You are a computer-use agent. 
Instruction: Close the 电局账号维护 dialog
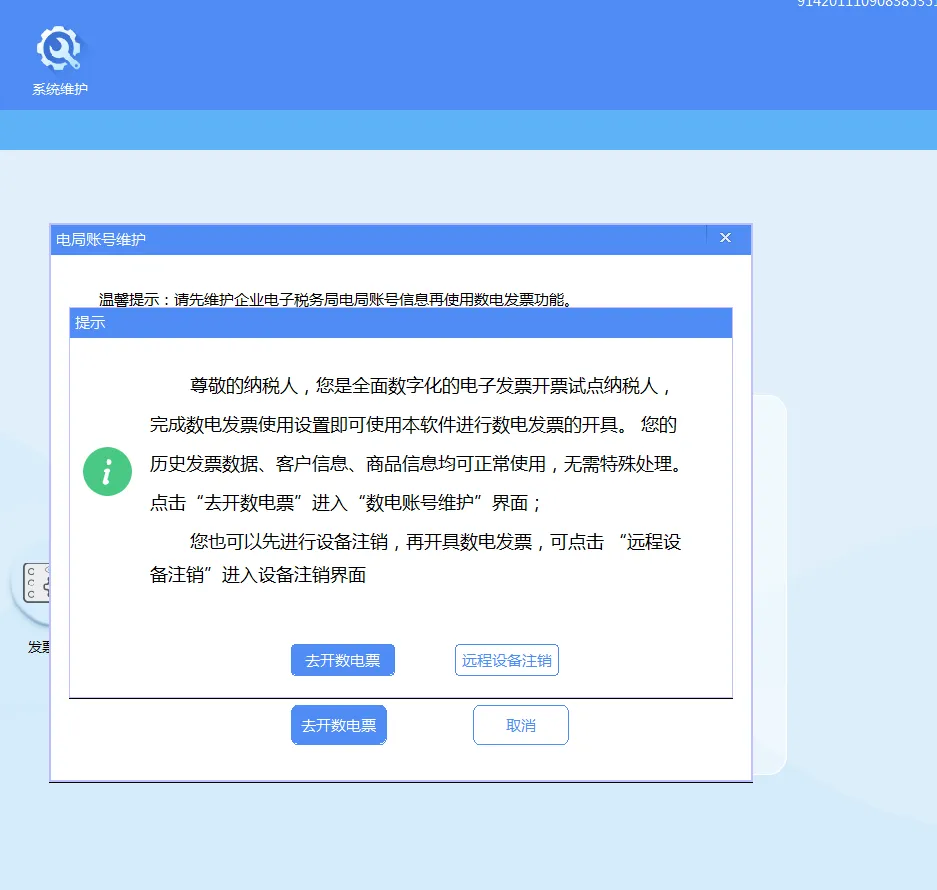click(x=725, y=238)
